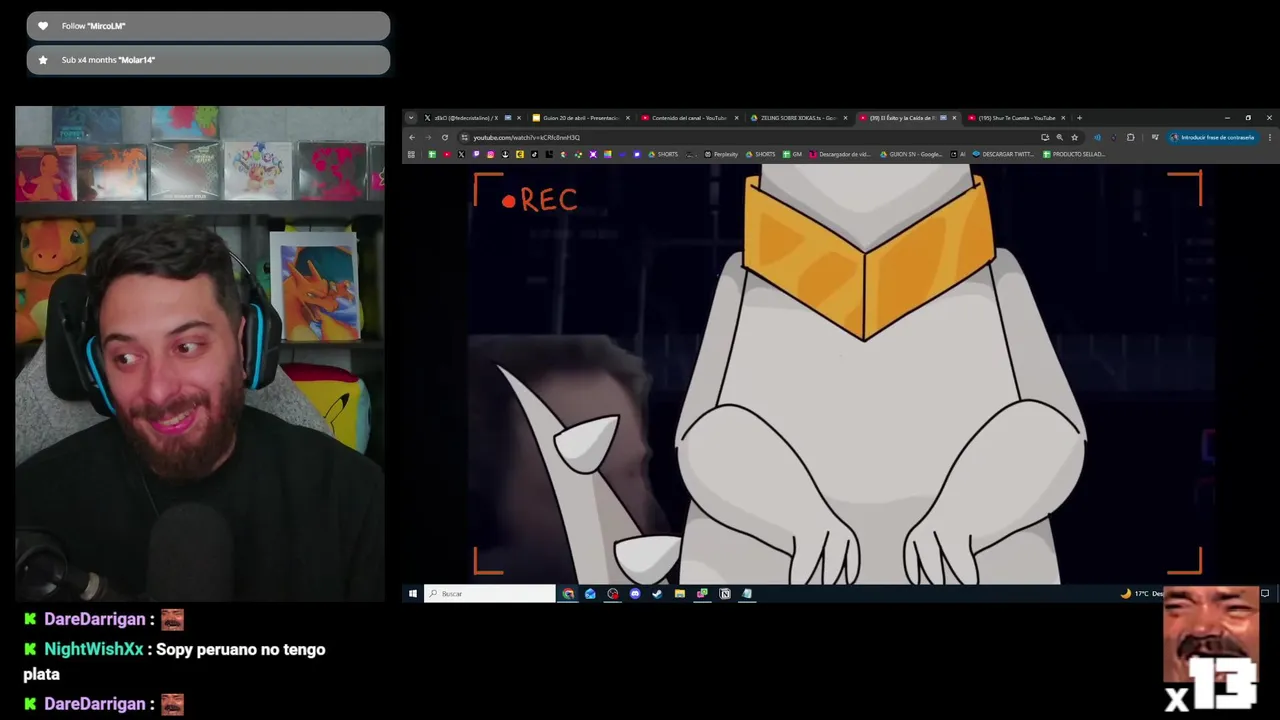Open the Windows Start menu
1280x720 pixels.
(x=412, y=594)
